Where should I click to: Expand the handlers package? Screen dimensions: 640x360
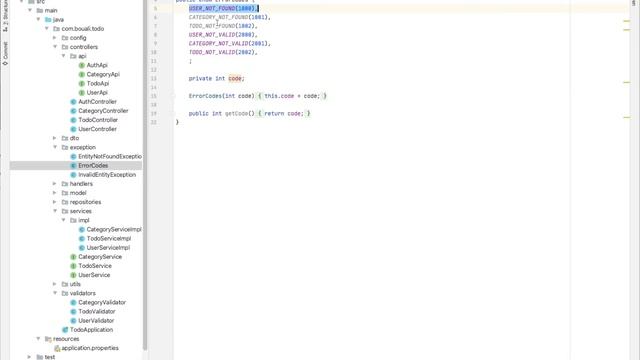(x=55, y=184)
